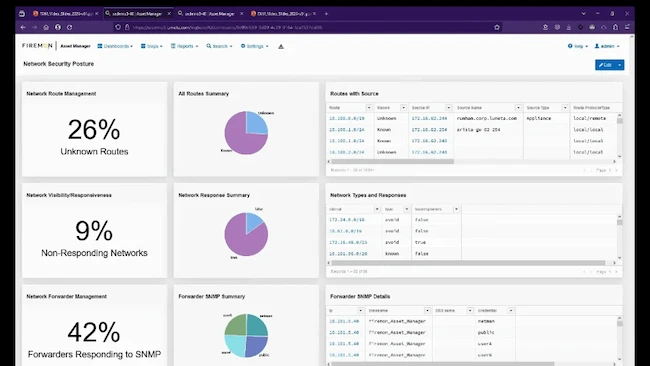Click the Network Types and Responses horizontal scrollbar
The image size is (650, 366).
pyautogui.click(x=468, y=263)
